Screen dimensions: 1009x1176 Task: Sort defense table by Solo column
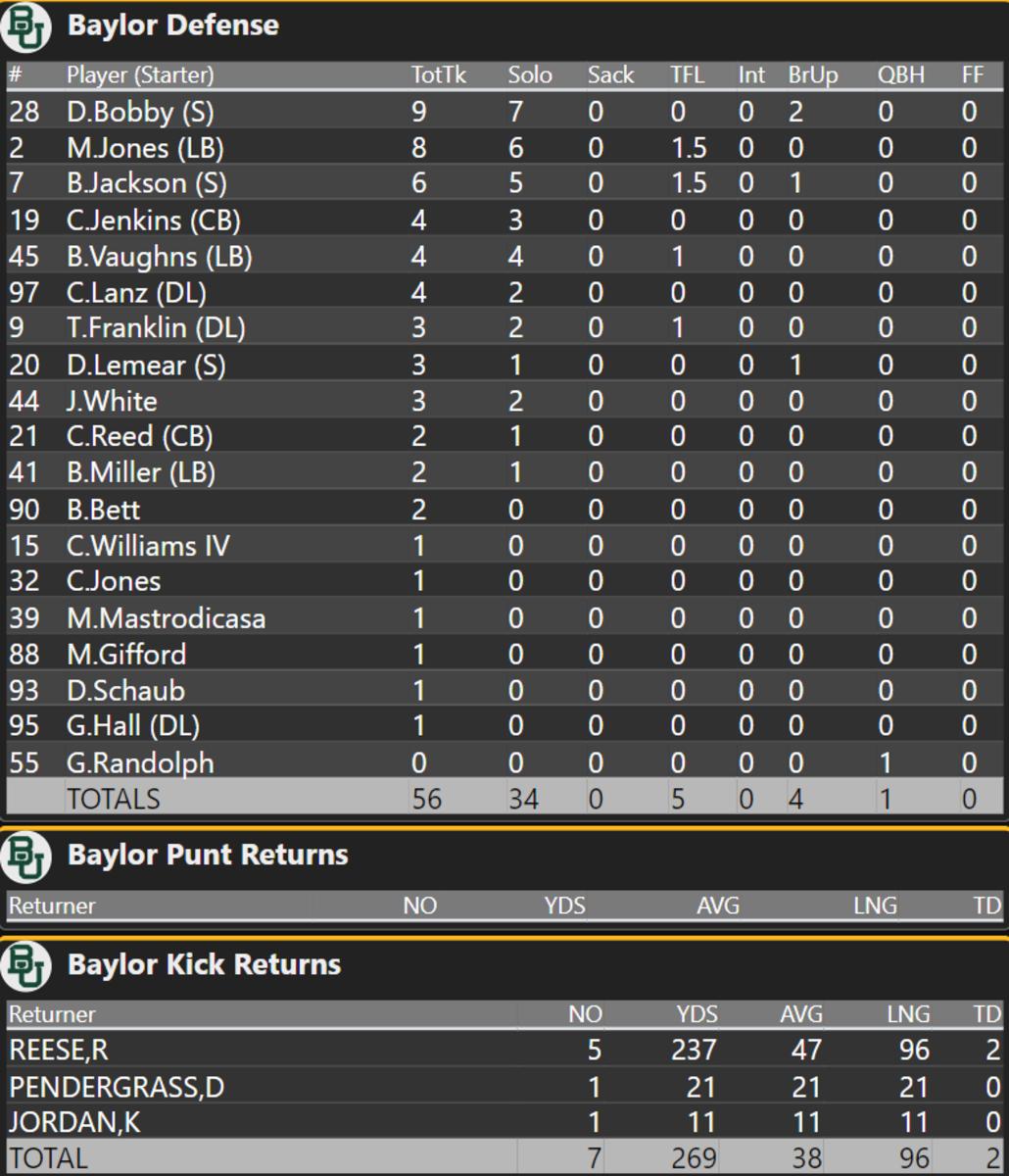530,75
